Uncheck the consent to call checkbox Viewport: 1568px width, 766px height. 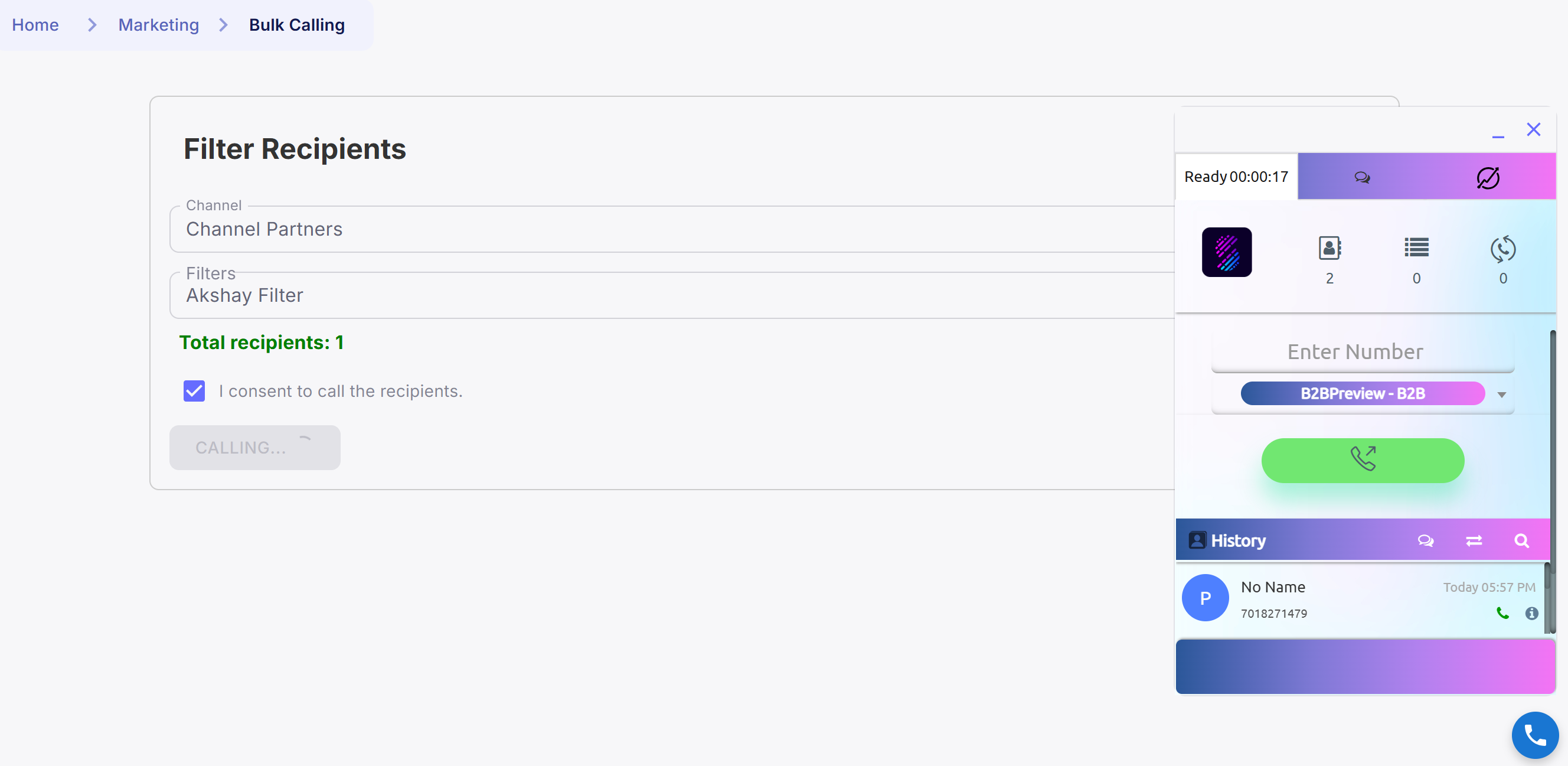[x=194, y=391]
